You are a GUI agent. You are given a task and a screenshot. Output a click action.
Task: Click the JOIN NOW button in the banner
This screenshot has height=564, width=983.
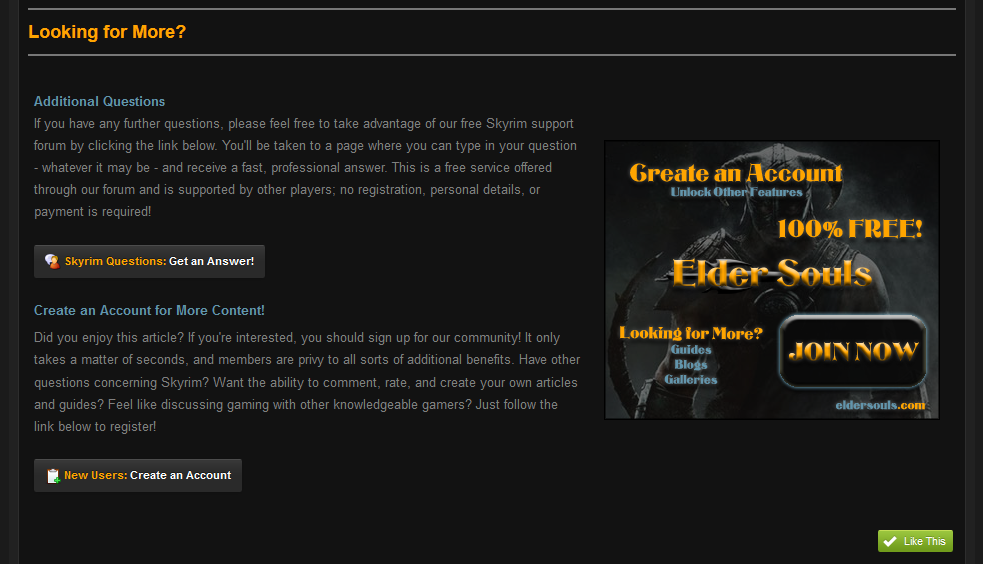853,351
